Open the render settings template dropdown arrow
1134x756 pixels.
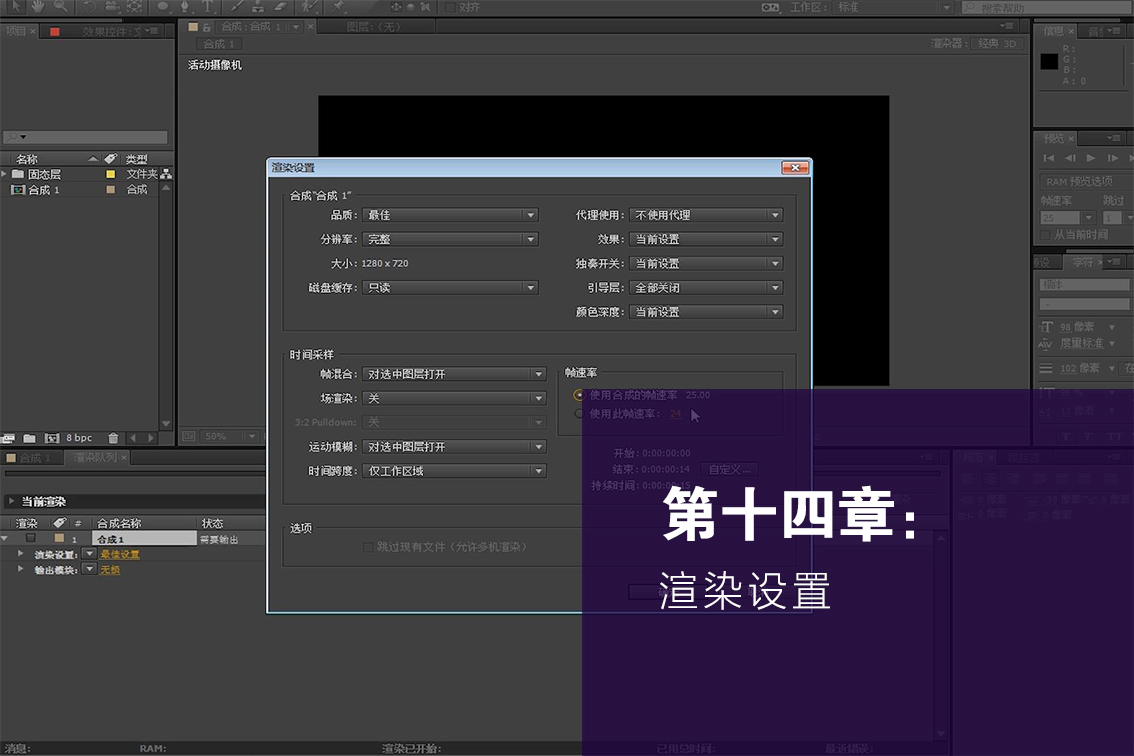click(90, 553)
